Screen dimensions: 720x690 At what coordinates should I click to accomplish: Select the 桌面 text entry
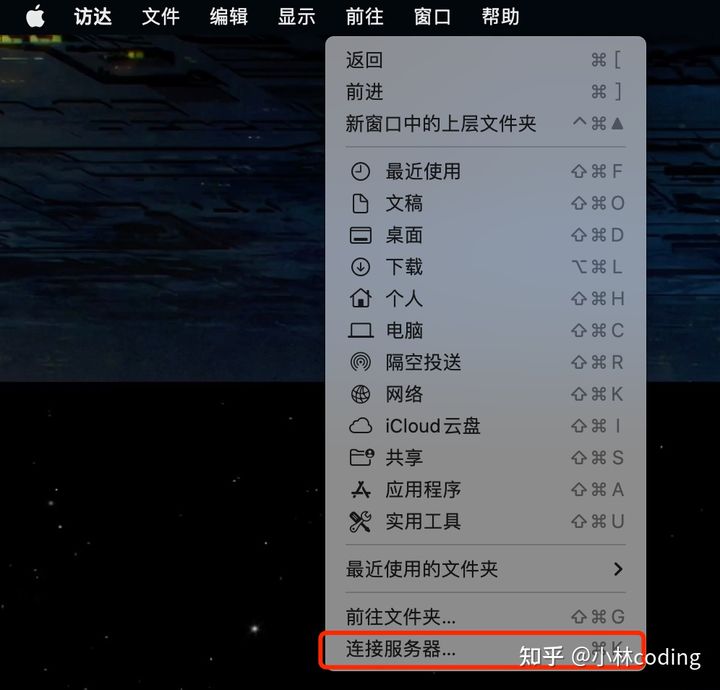(404, 235)
